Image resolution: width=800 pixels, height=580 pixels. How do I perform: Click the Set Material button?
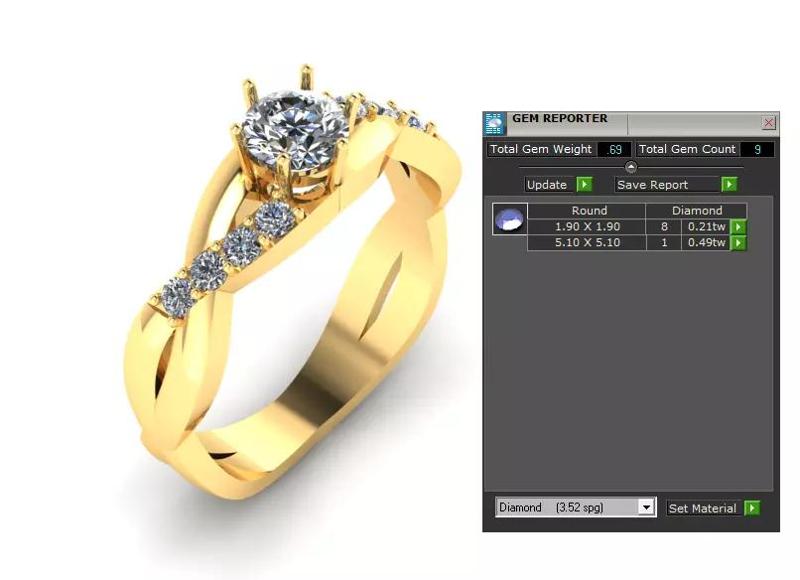(x=703, y=507)
